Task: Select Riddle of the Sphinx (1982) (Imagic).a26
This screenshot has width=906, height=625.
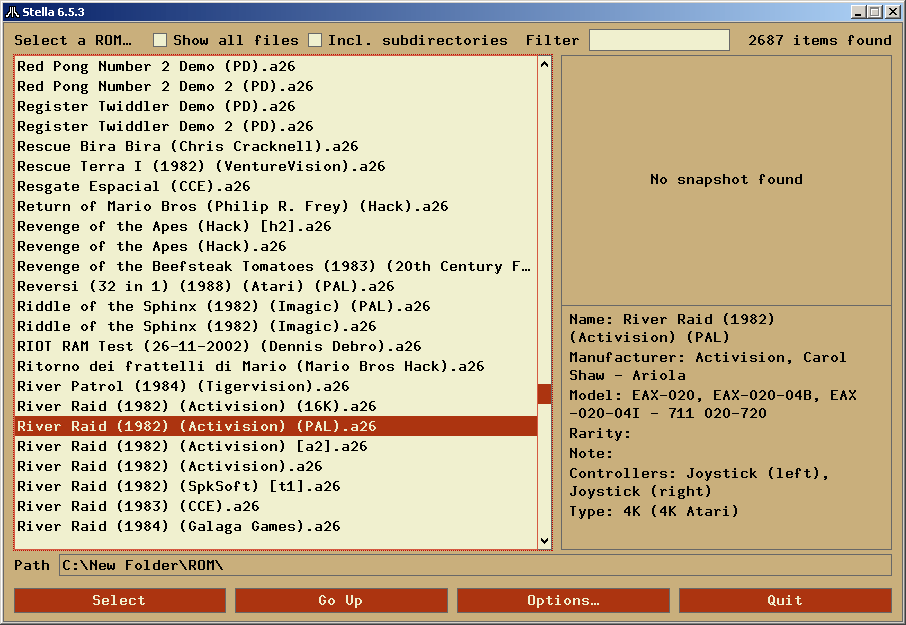Action: pos(276,326)
